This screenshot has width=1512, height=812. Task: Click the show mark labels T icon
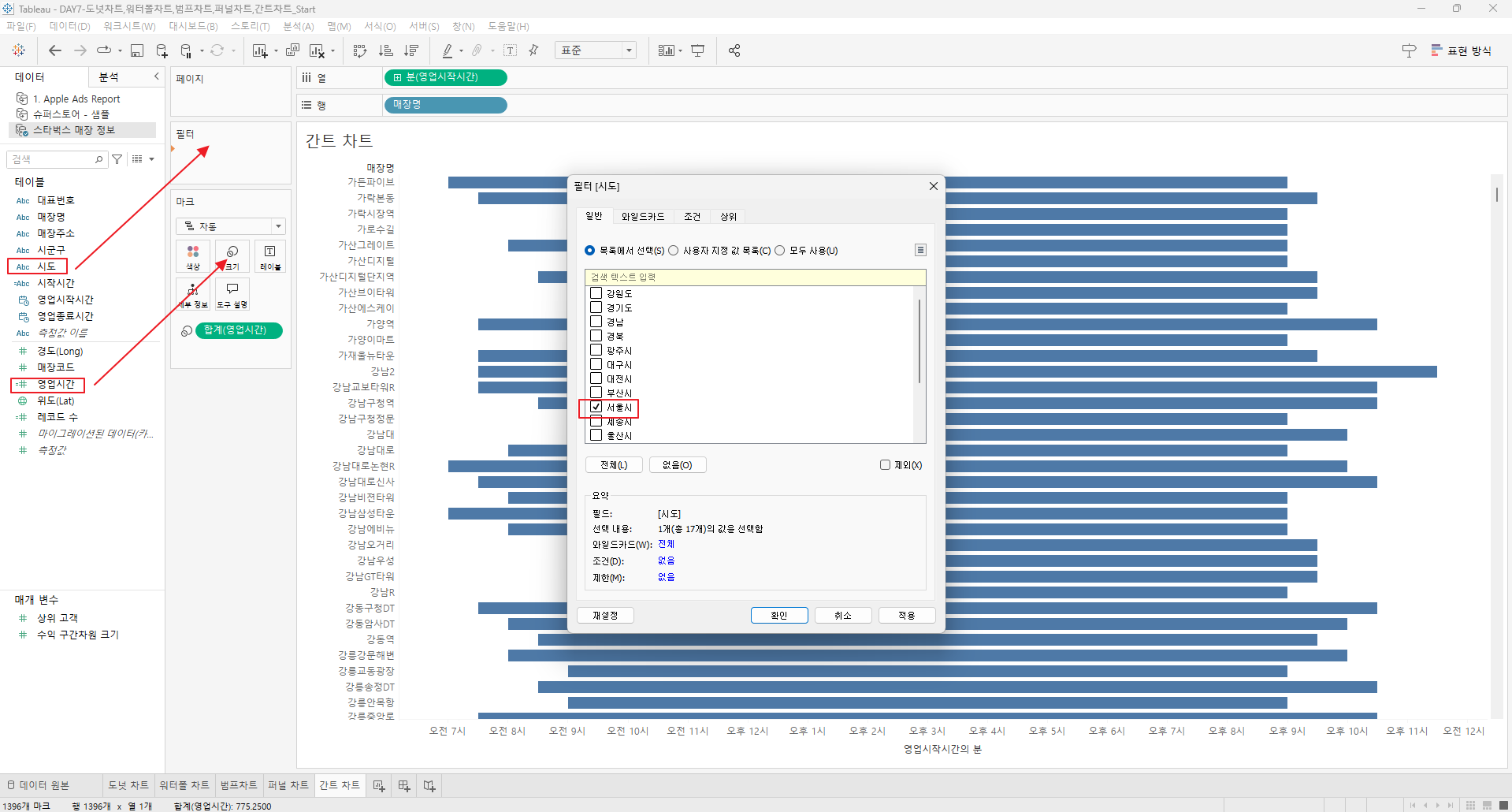(x=511, y=50)
